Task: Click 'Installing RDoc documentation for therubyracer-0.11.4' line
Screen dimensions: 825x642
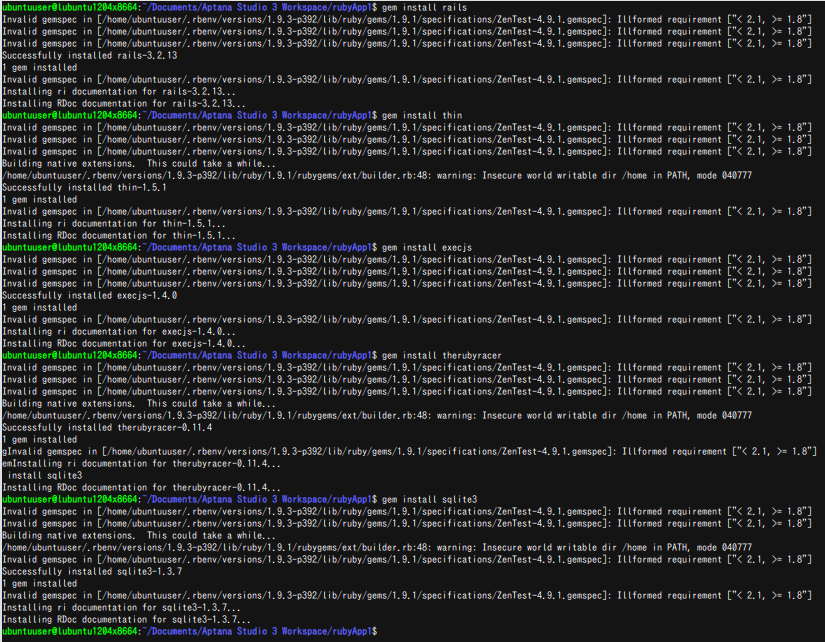Action: (141, 488)
